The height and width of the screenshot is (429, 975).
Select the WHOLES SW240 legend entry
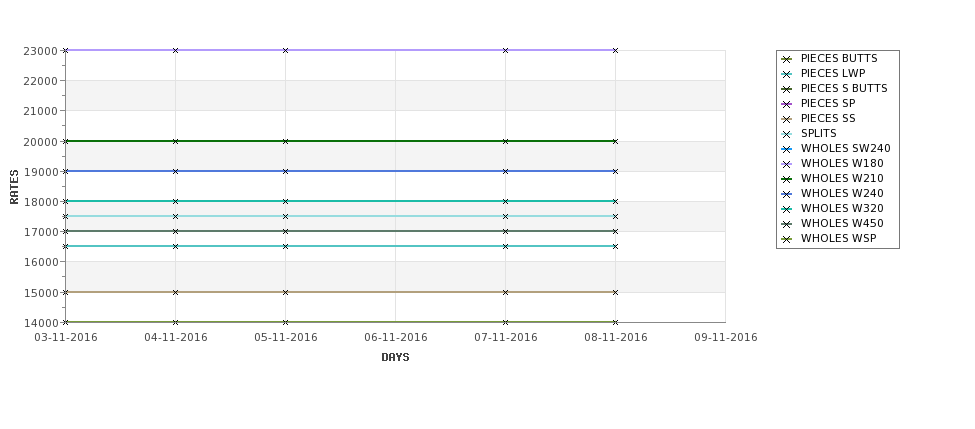pos(836,149)
